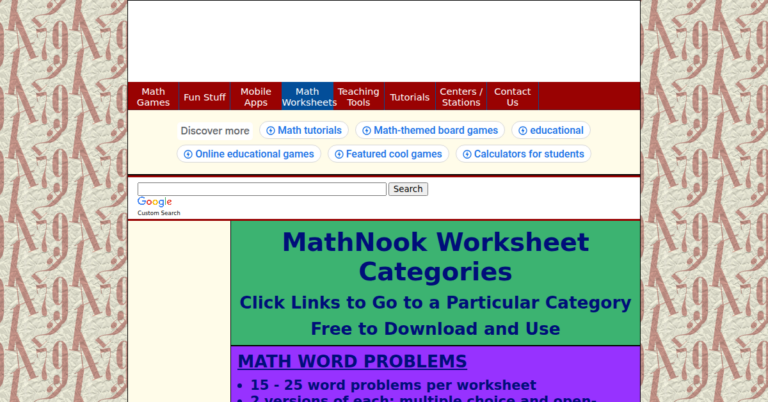The image size is (768, 402).
Task: Click the Math tutorials suggestion chip
Action: [304, 130]
